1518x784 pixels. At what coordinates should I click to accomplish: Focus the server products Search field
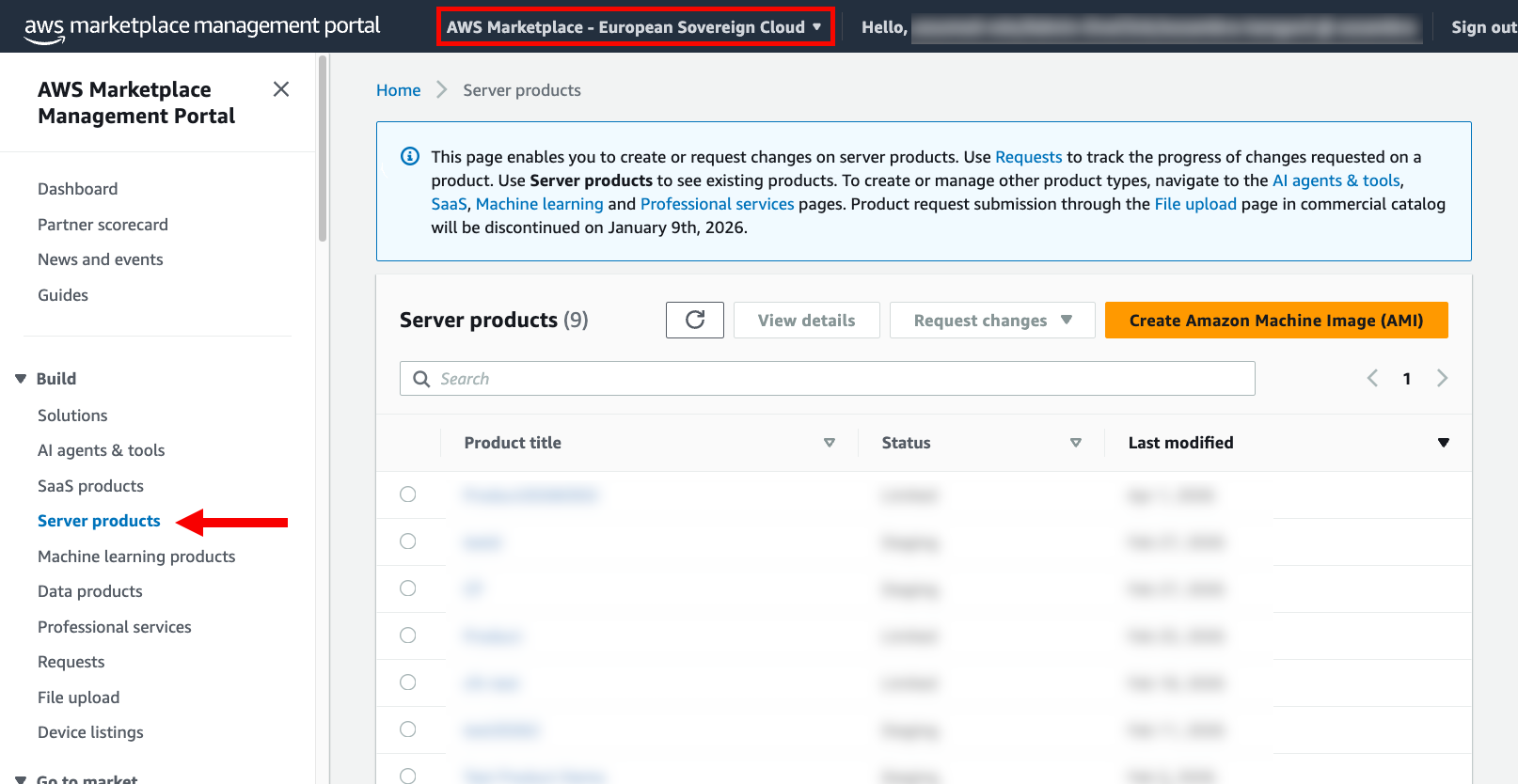[x=827, y=378]
